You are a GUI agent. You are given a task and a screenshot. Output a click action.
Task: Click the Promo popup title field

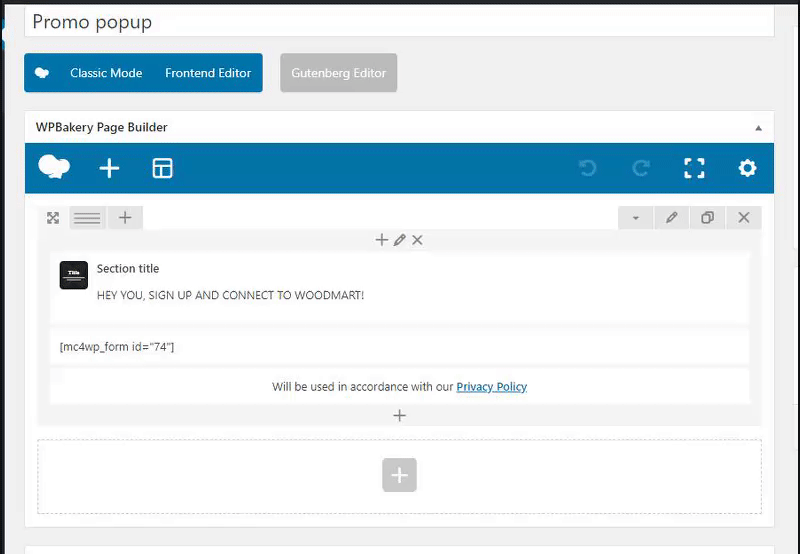pos(399,22)
